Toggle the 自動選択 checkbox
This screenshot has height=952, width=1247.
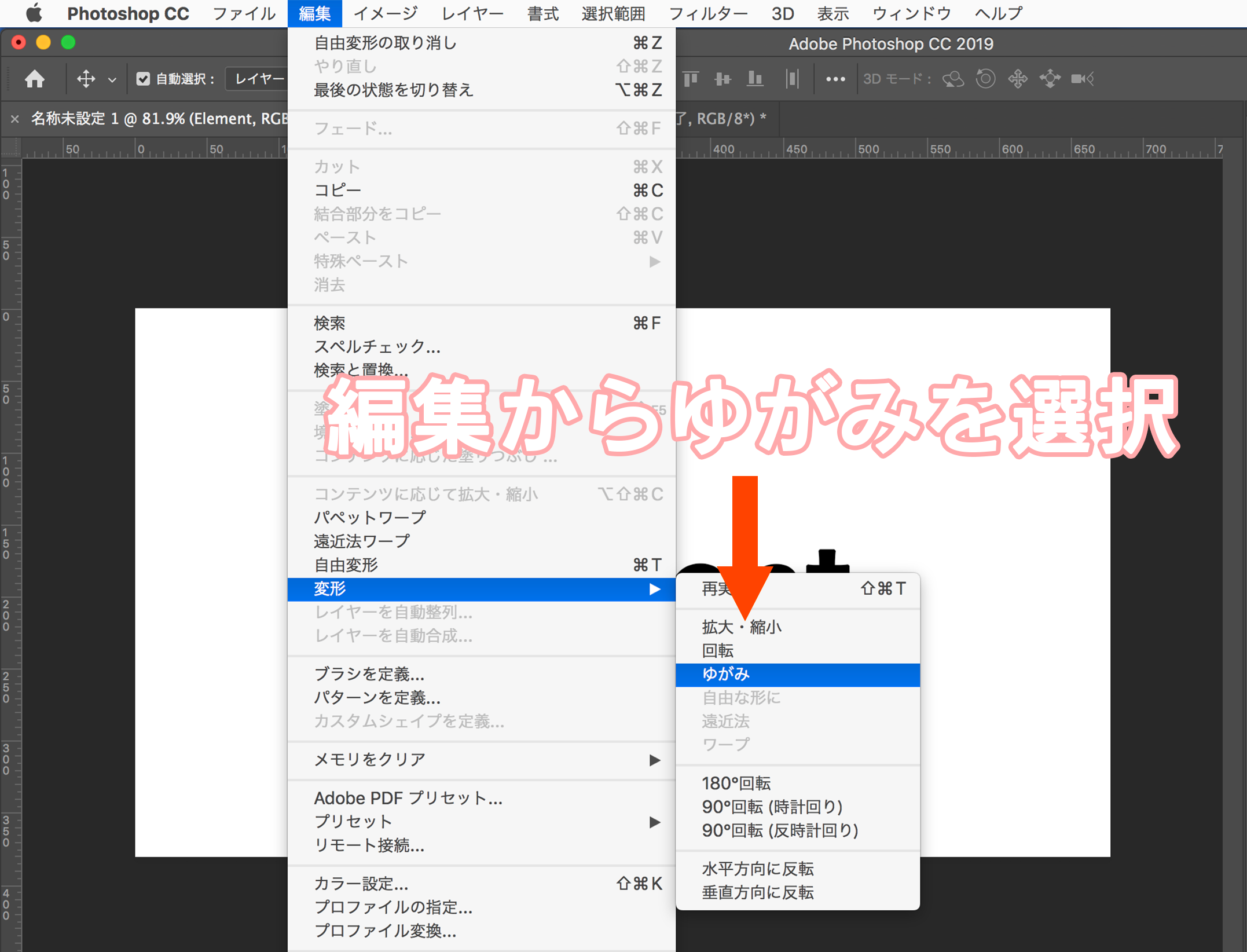(x=143, y=79)
